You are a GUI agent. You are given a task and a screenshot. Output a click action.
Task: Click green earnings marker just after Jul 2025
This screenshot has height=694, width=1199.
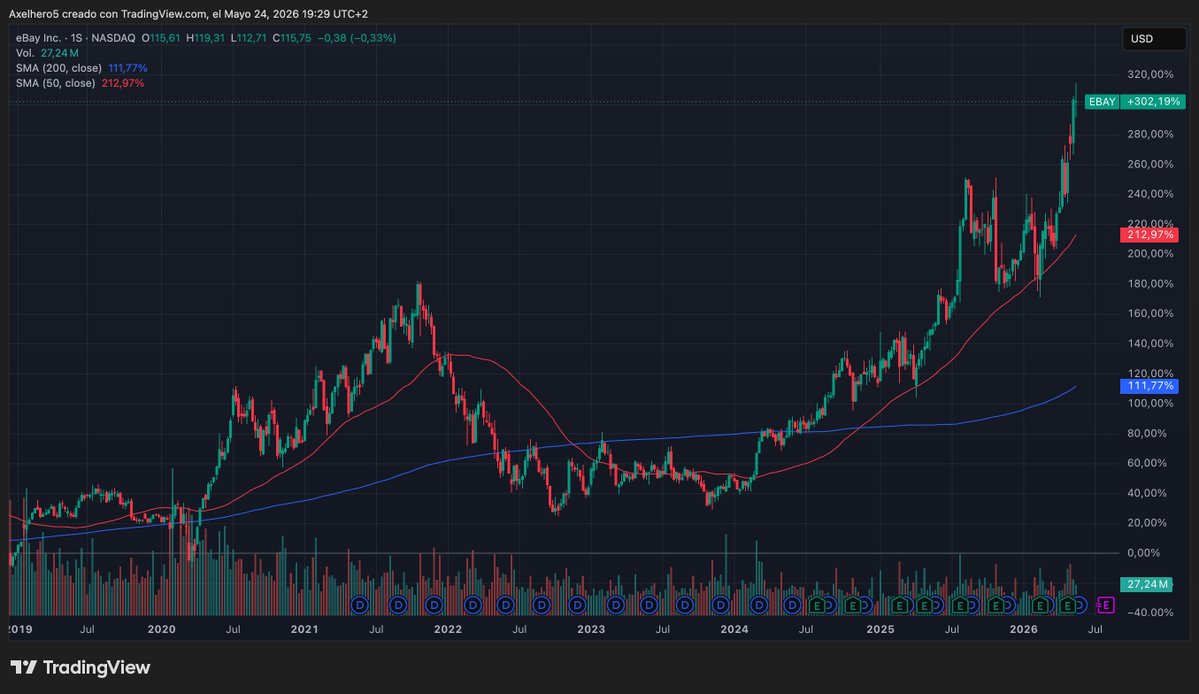click(960, 605)
